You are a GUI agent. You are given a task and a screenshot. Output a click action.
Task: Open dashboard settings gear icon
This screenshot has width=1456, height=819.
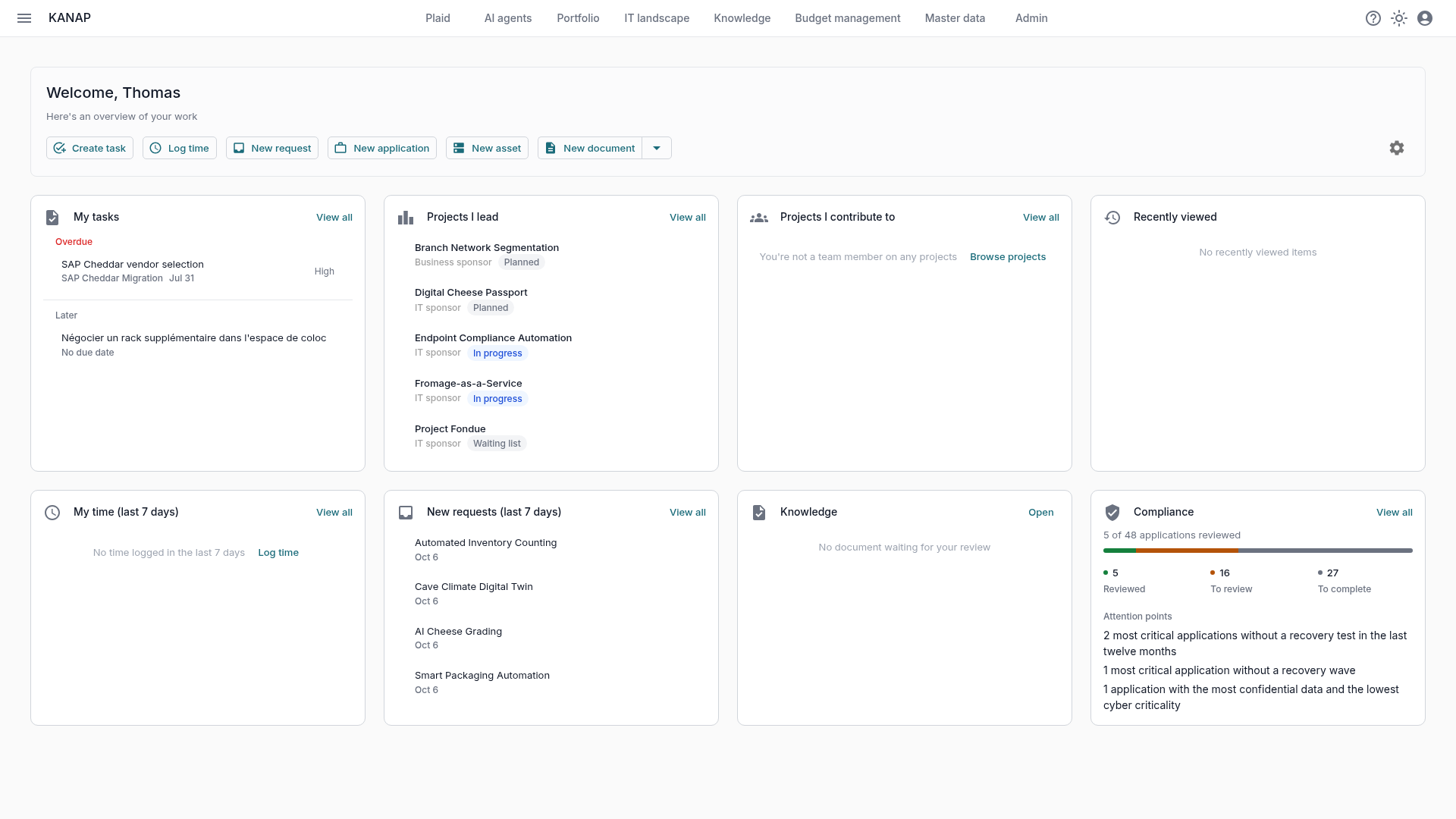pos(1397,148)
